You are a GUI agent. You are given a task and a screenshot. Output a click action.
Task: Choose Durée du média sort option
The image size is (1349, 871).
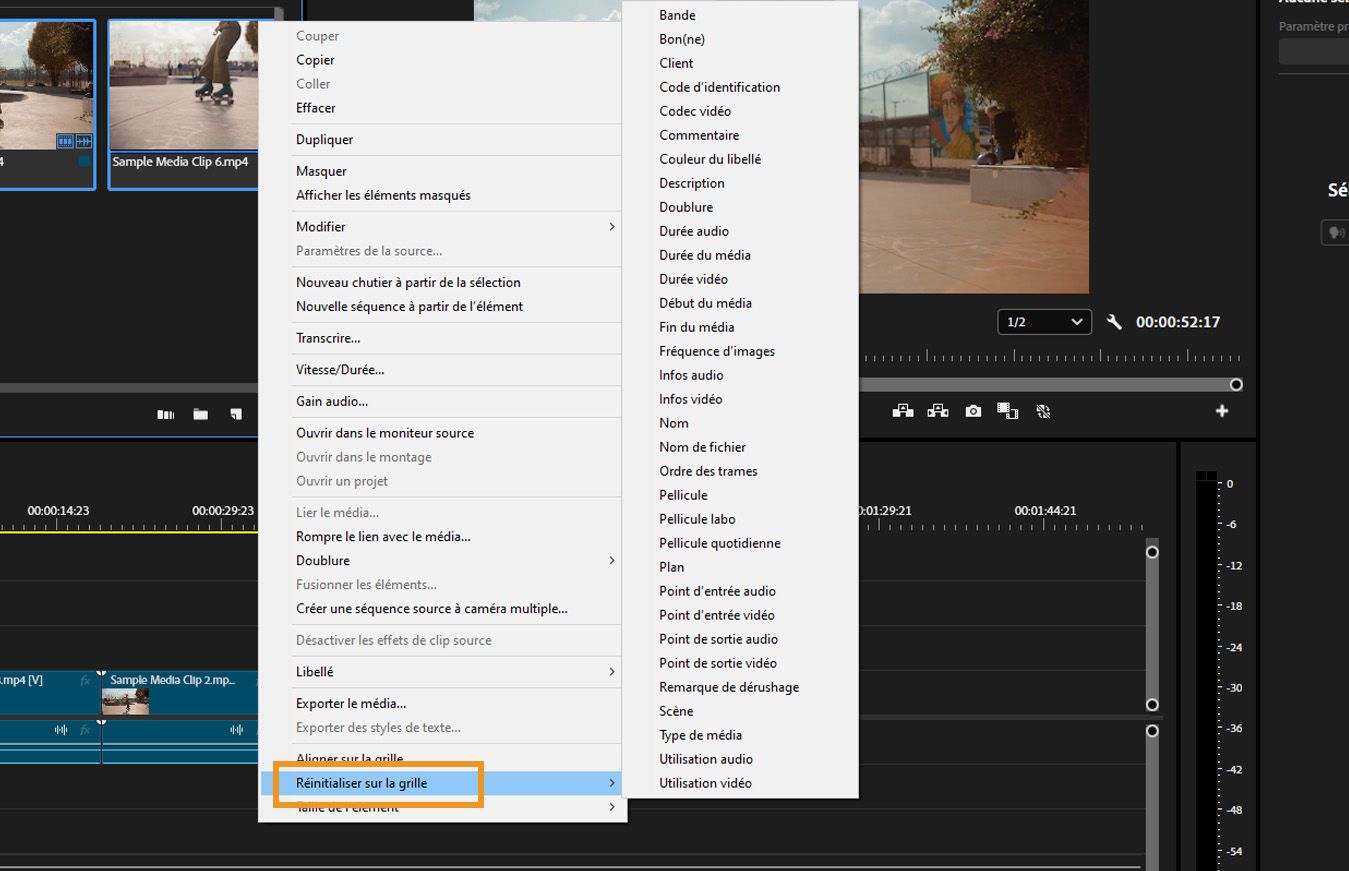pos(704,255)
